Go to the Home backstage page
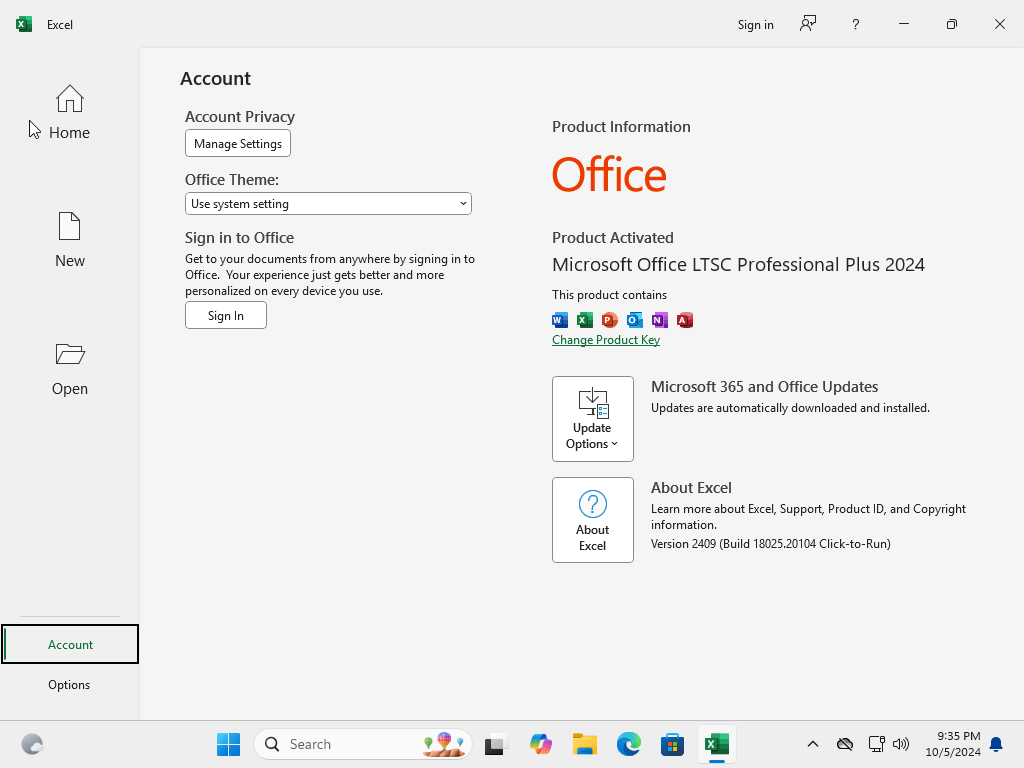The image size is (1024, 768). pyautogui.click(x=69, y=112)
